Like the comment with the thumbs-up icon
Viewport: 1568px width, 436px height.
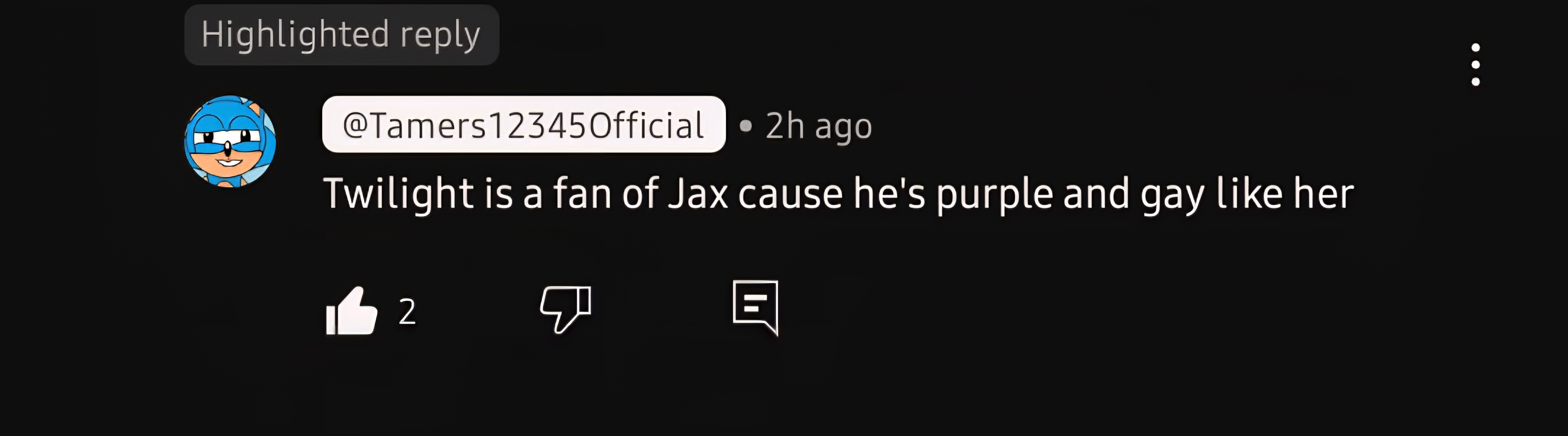pyautogui.click(x=352, y=311)
